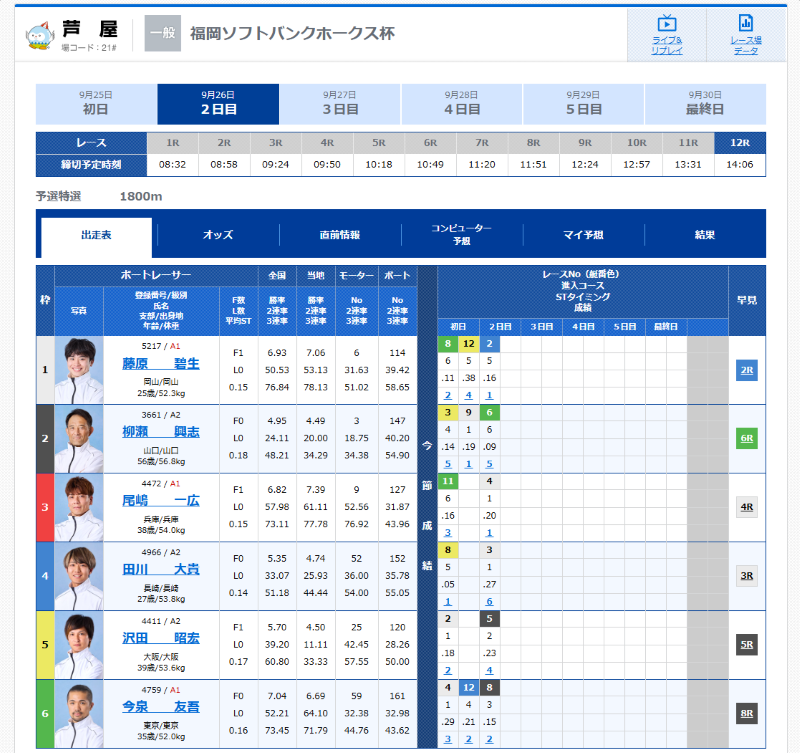Viewport: 800px width, 753px height.
Task: Select race 1R in race row
Action: click(x=173, y=142)
